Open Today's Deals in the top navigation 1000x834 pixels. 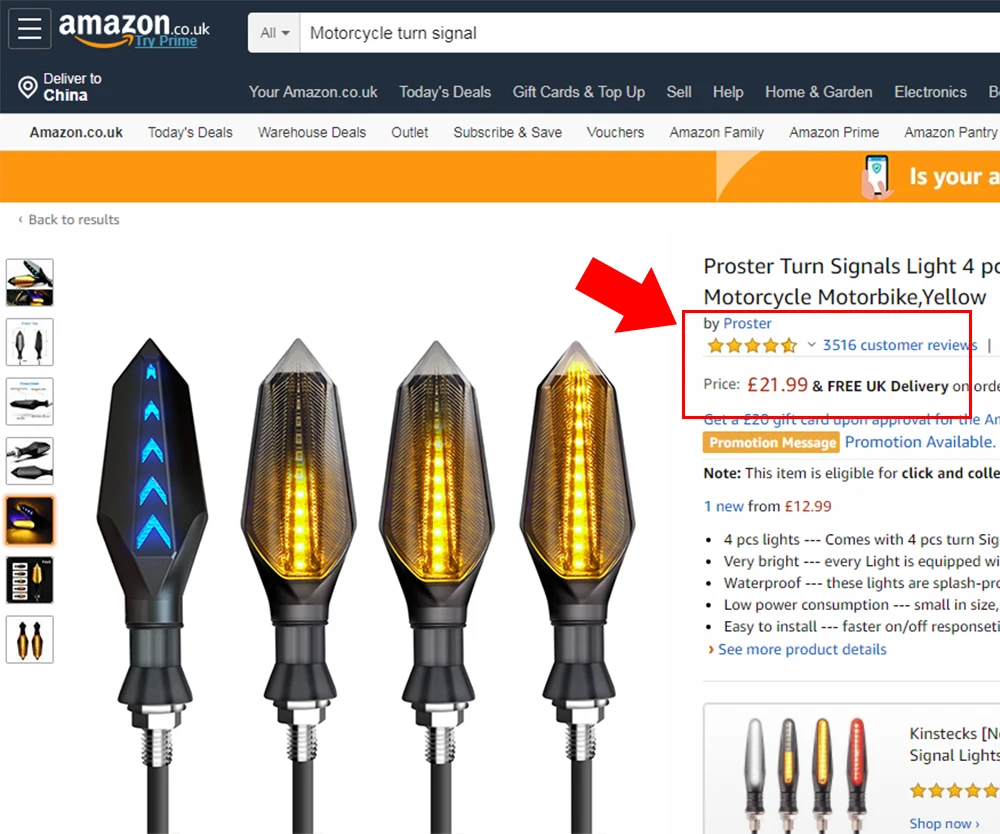[445, 92]
